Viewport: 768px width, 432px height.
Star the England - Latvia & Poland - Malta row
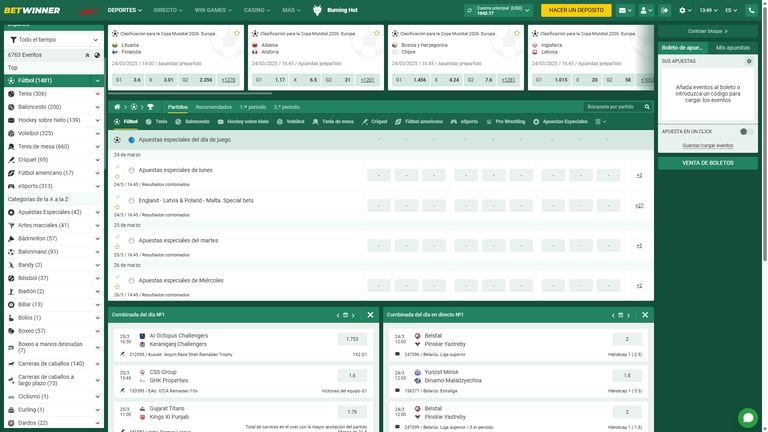click(x=117, y=207)
